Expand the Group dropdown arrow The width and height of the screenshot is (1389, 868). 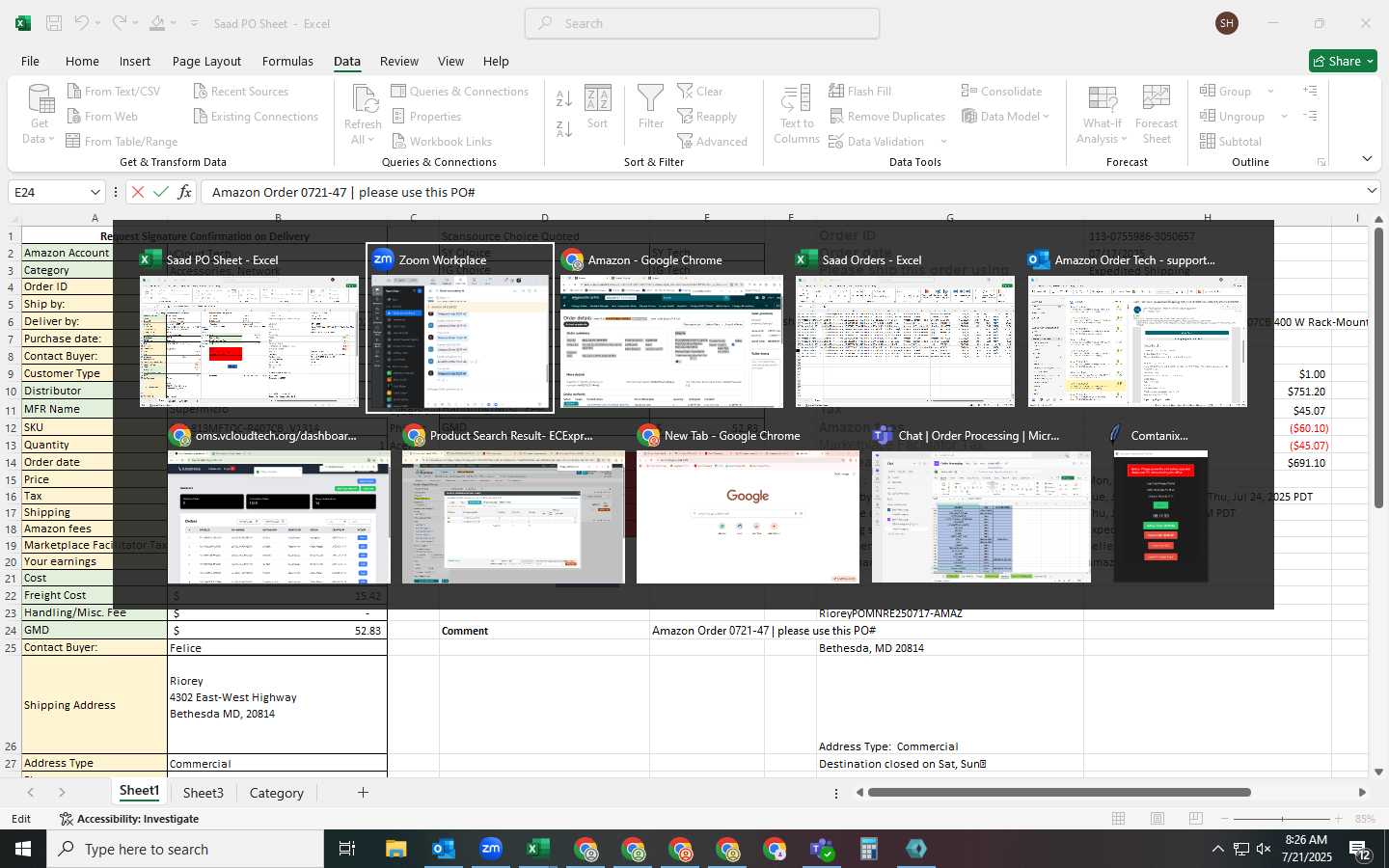pos(1270,92)
